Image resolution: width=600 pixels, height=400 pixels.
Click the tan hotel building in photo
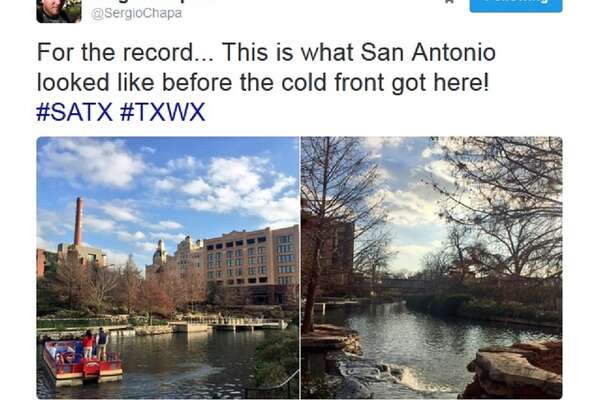(251, 257)
